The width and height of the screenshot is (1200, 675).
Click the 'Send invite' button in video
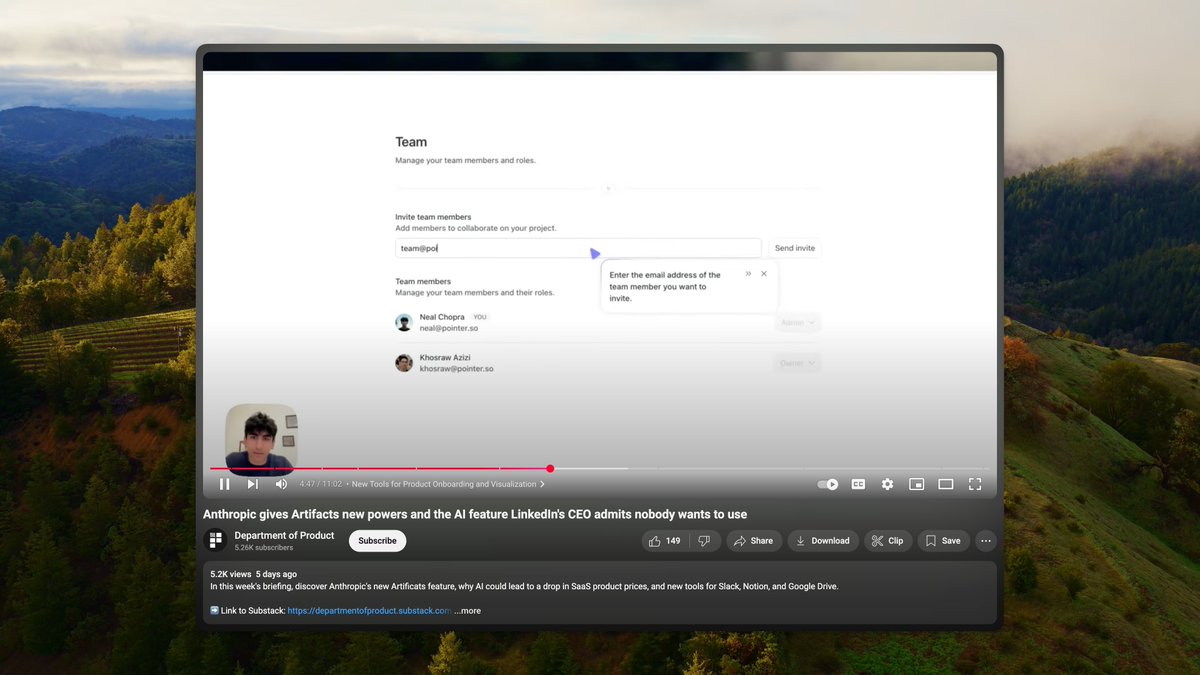click(795, 248)
